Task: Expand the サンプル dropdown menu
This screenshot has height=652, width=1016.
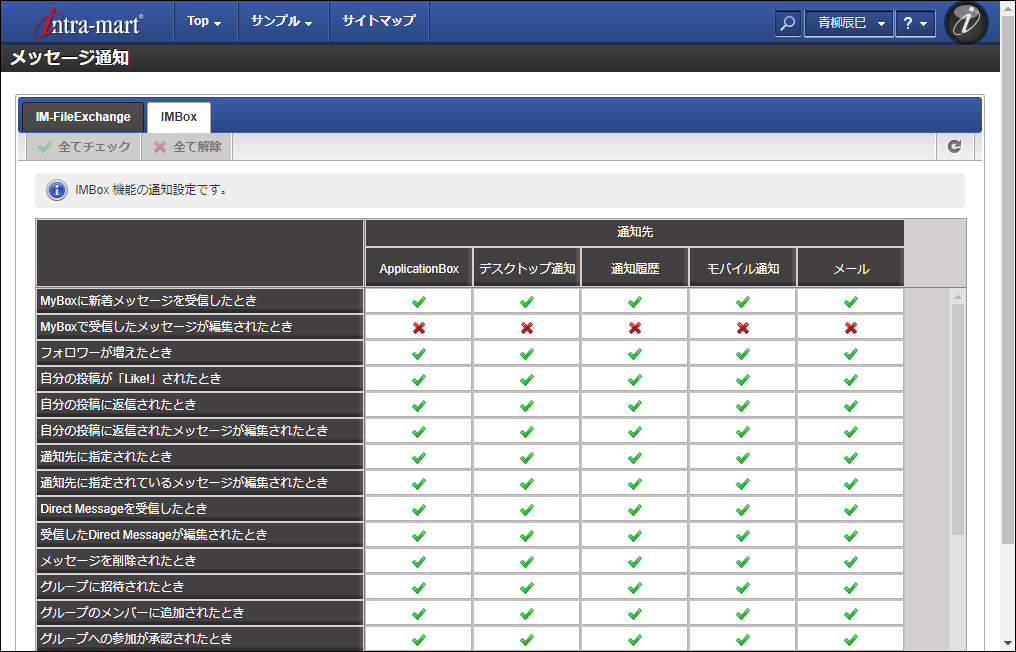Action: (282, 21)
